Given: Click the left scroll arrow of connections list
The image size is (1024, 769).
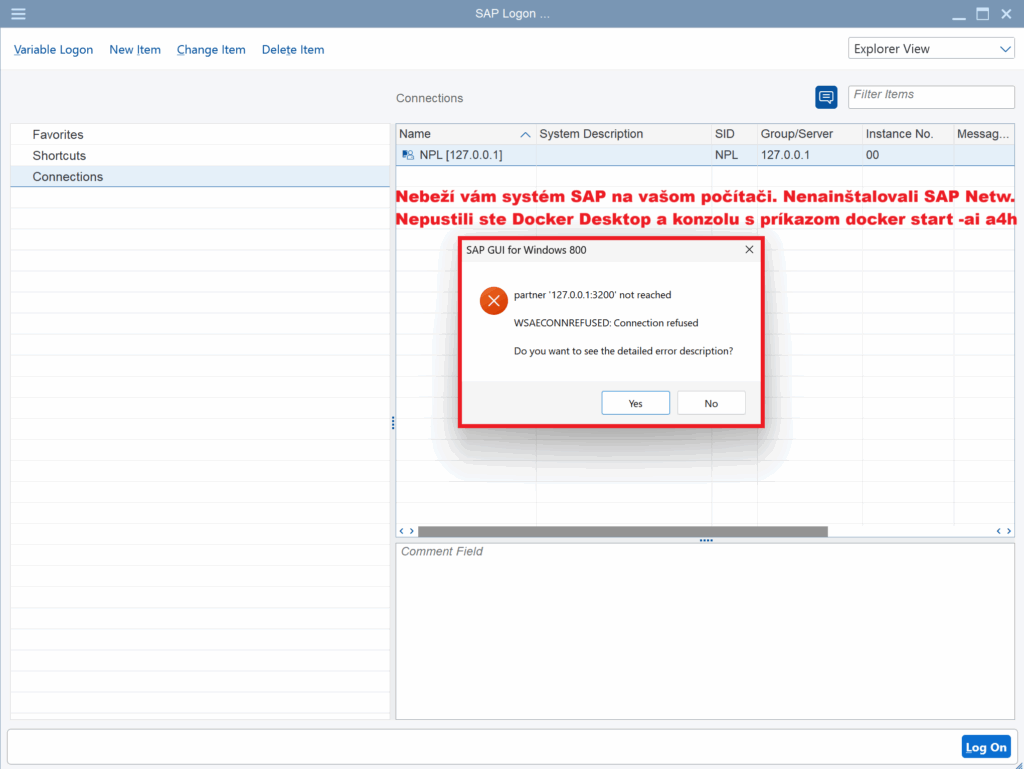Looking at the screenshot, I should 402,531.
